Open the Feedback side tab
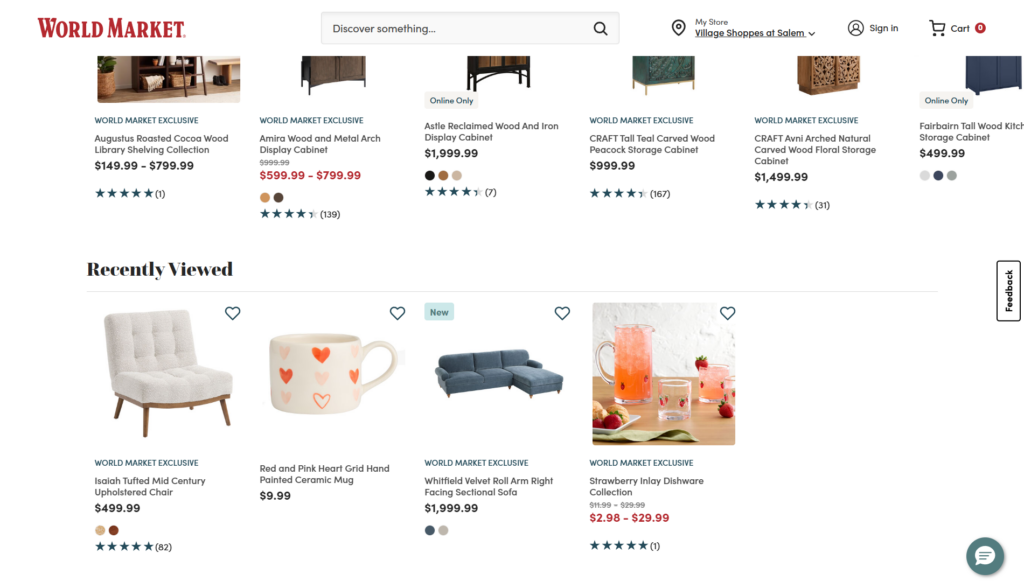This screenshot has height=581, width=1024. point(1008,290)
